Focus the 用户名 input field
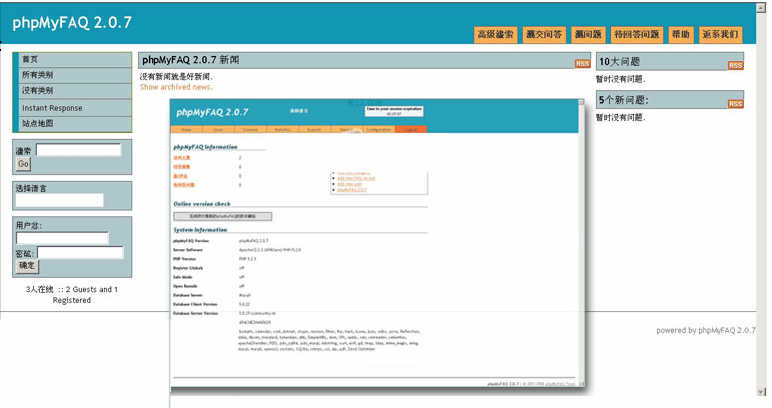 pyautogui.click(x=62, y=238)
